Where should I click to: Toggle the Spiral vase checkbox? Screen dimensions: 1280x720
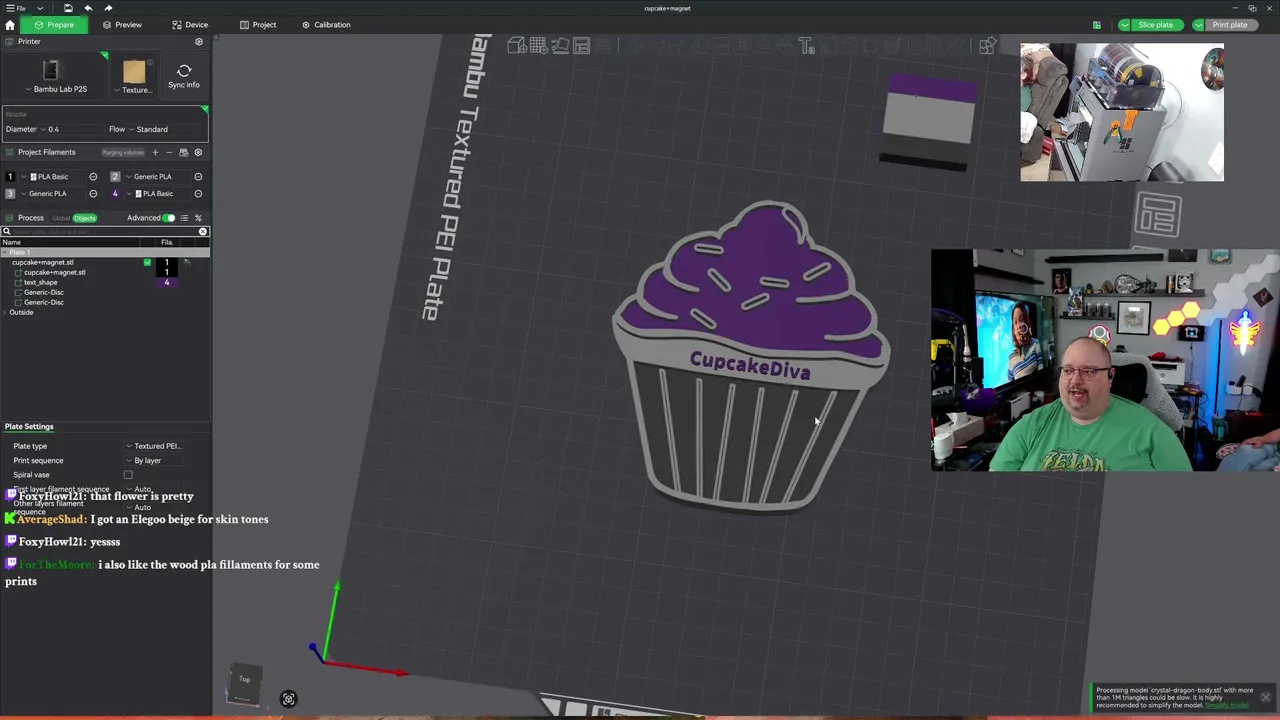tap(128, 475)
